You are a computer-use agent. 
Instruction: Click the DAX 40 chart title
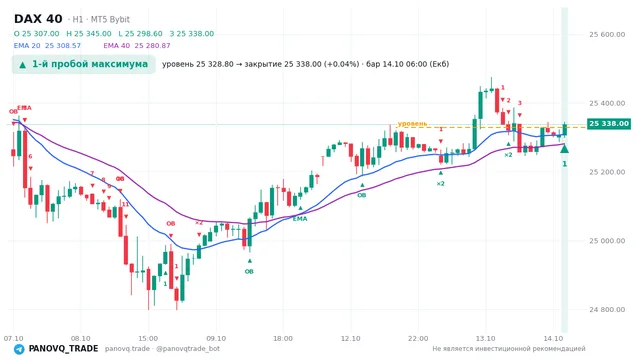point(38,19)
